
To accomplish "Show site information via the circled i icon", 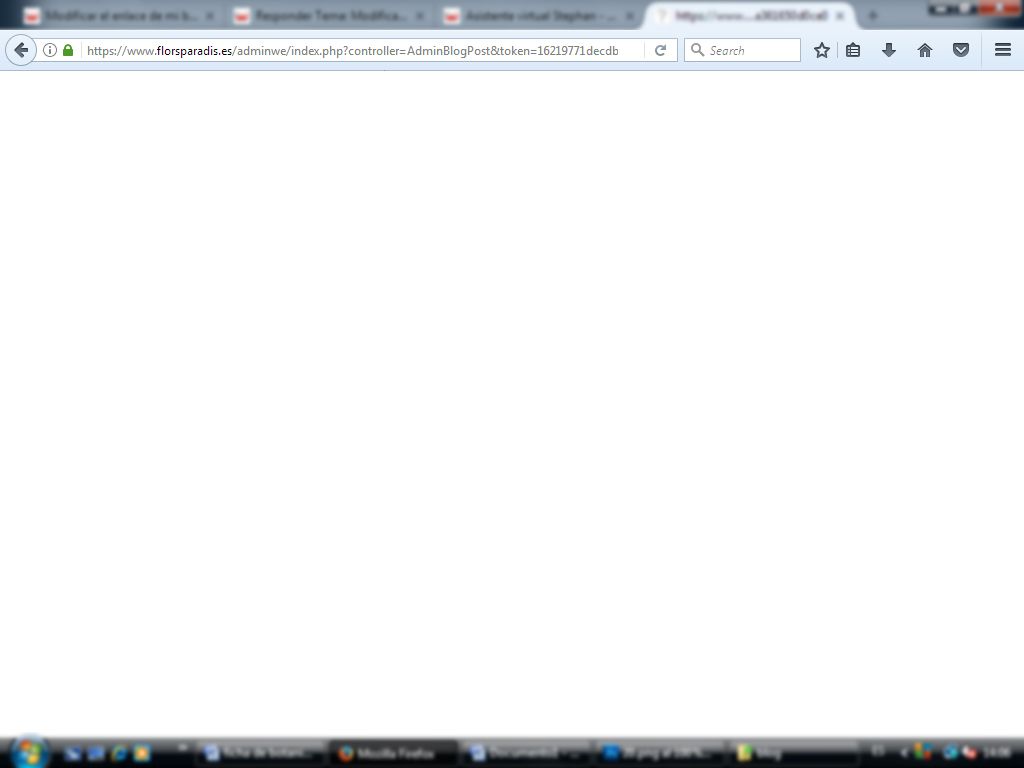I will tap(50, 50).
